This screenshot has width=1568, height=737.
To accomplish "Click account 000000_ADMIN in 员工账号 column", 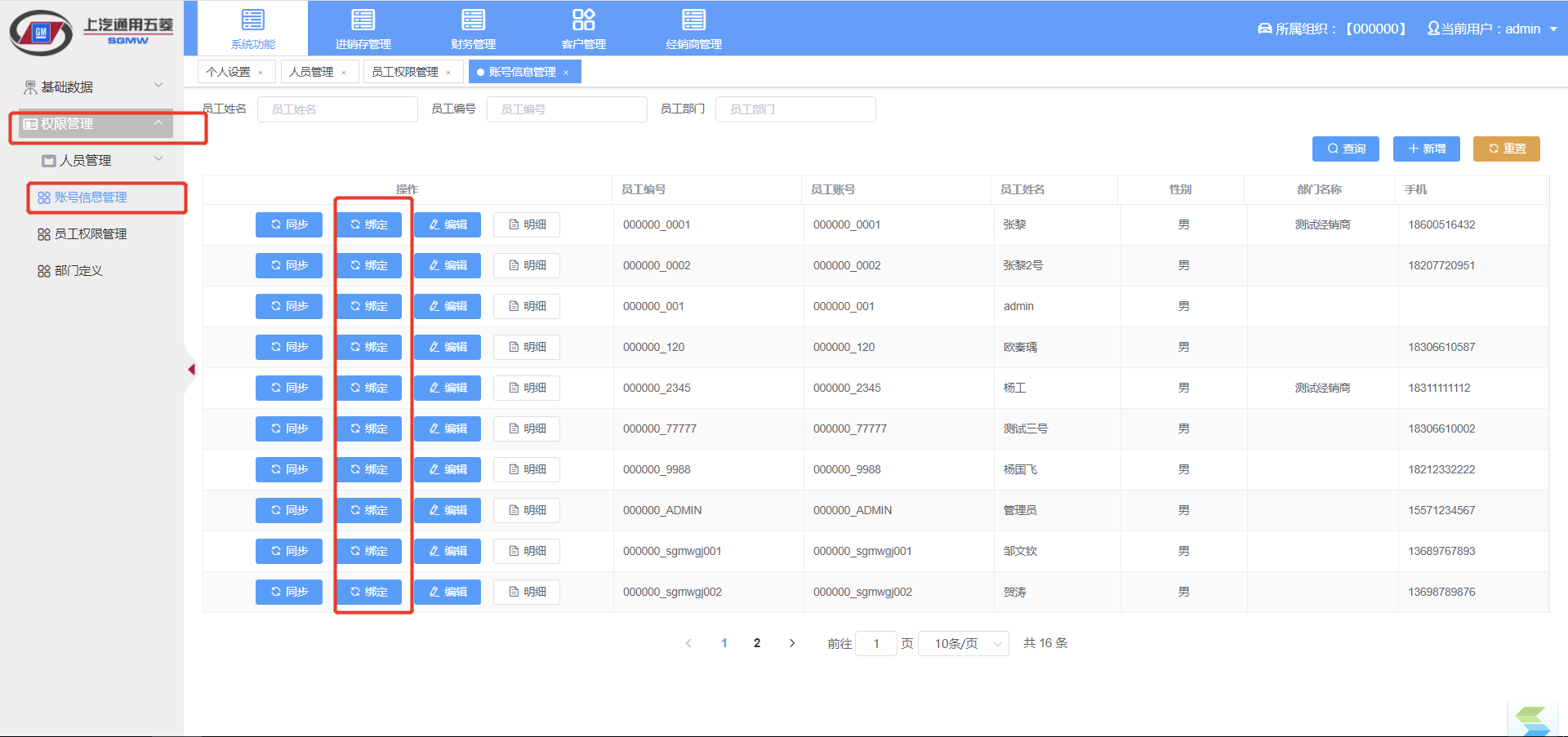I will 853,510.
